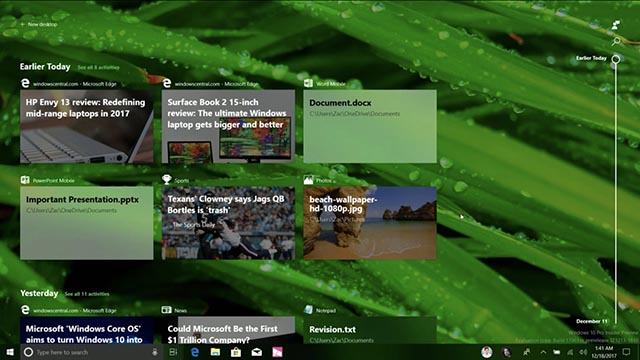Click the Cortana microphone icon
Viewport: 640px width, 360px height.
155,352
